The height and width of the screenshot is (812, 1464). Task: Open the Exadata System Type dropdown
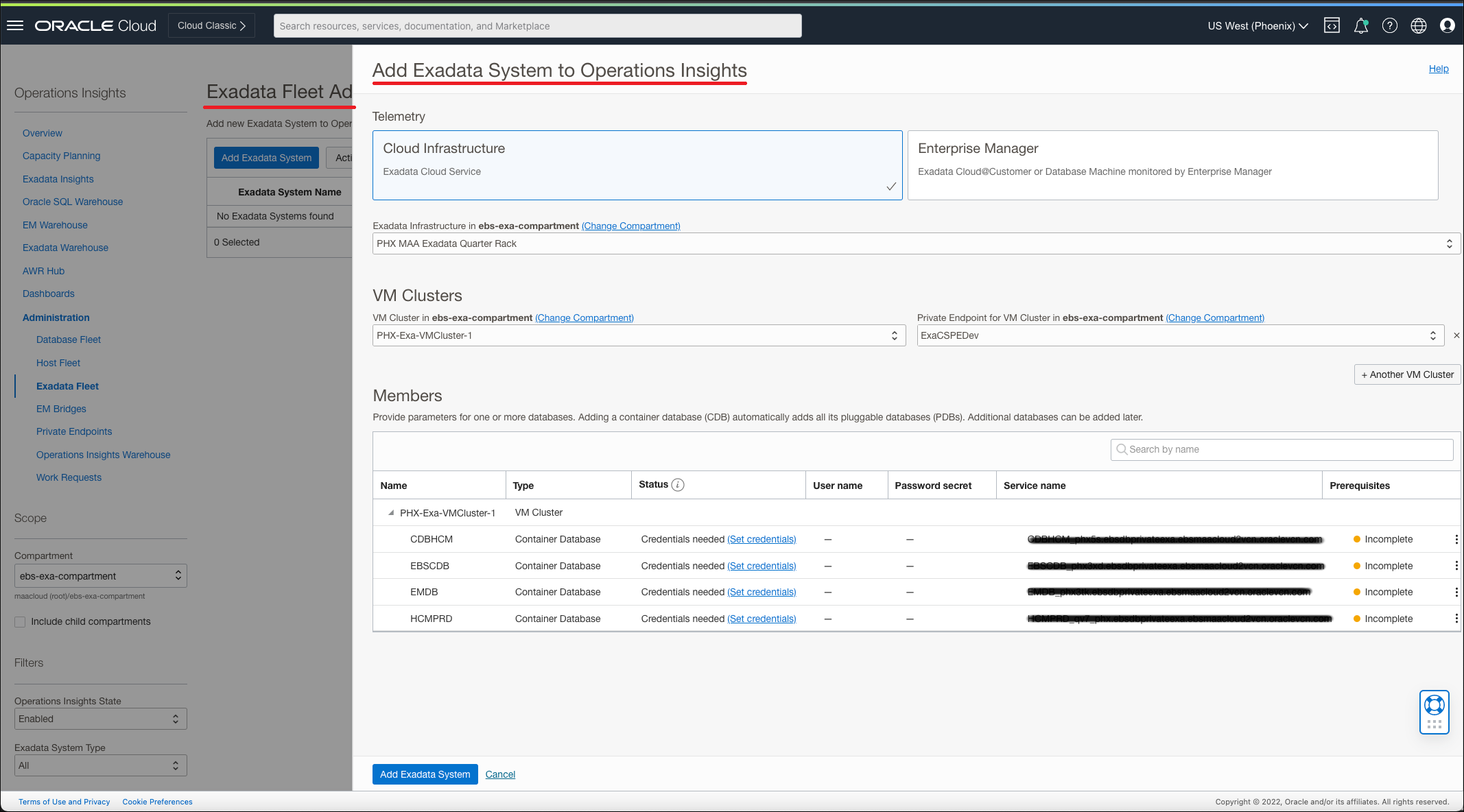(x=100, y=765)
